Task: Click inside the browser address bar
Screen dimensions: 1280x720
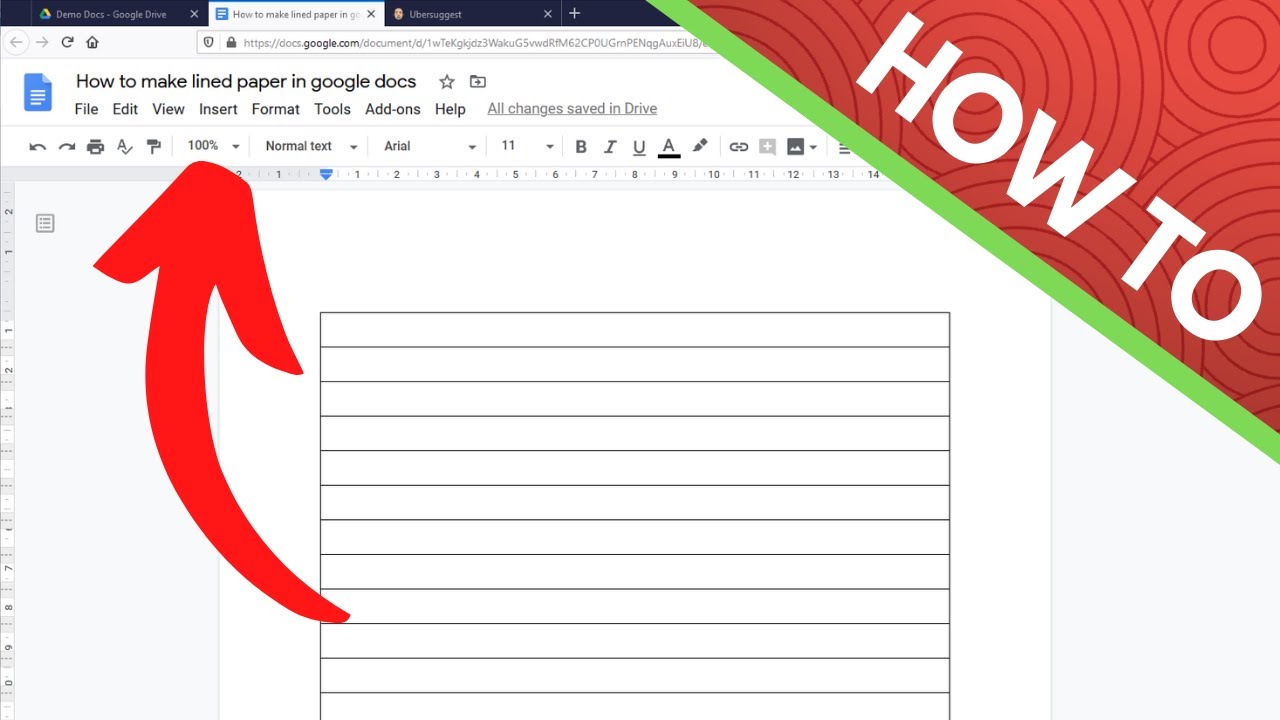Action: pos(400,42)
